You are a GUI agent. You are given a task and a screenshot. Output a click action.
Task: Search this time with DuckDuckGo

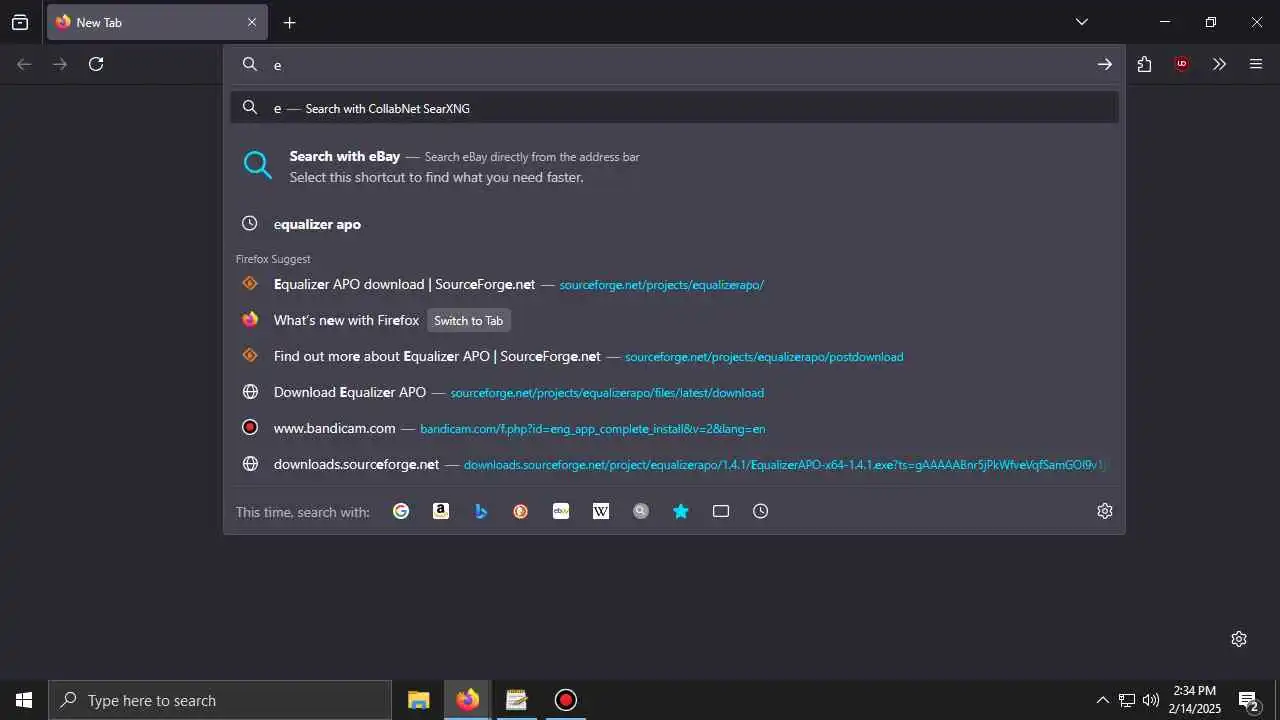coord(521,511)
